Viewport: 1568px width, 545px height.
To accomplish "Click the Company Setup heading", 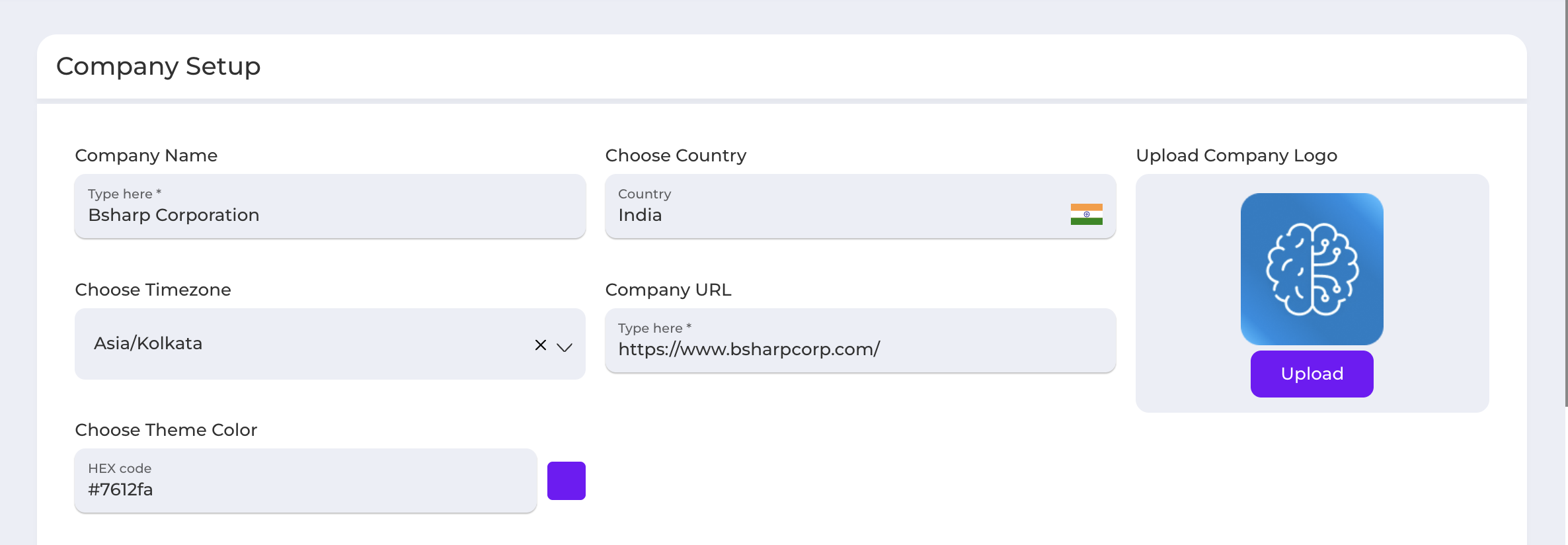I will 158,66.
